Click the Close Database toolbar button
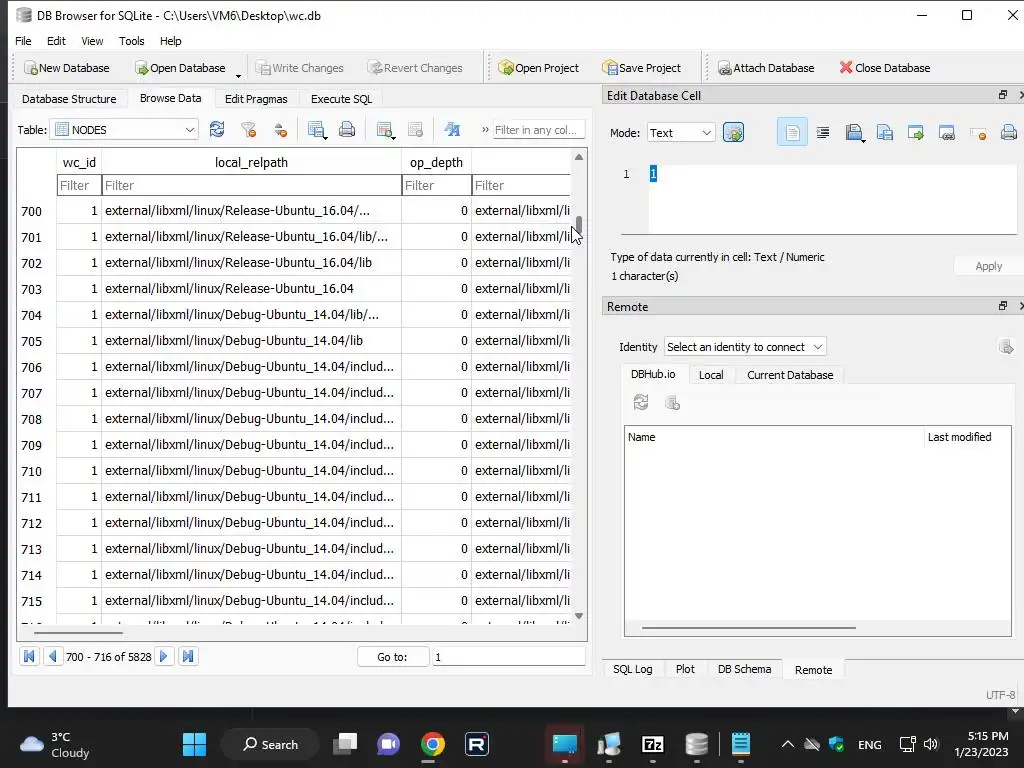 tap(885, 67)
